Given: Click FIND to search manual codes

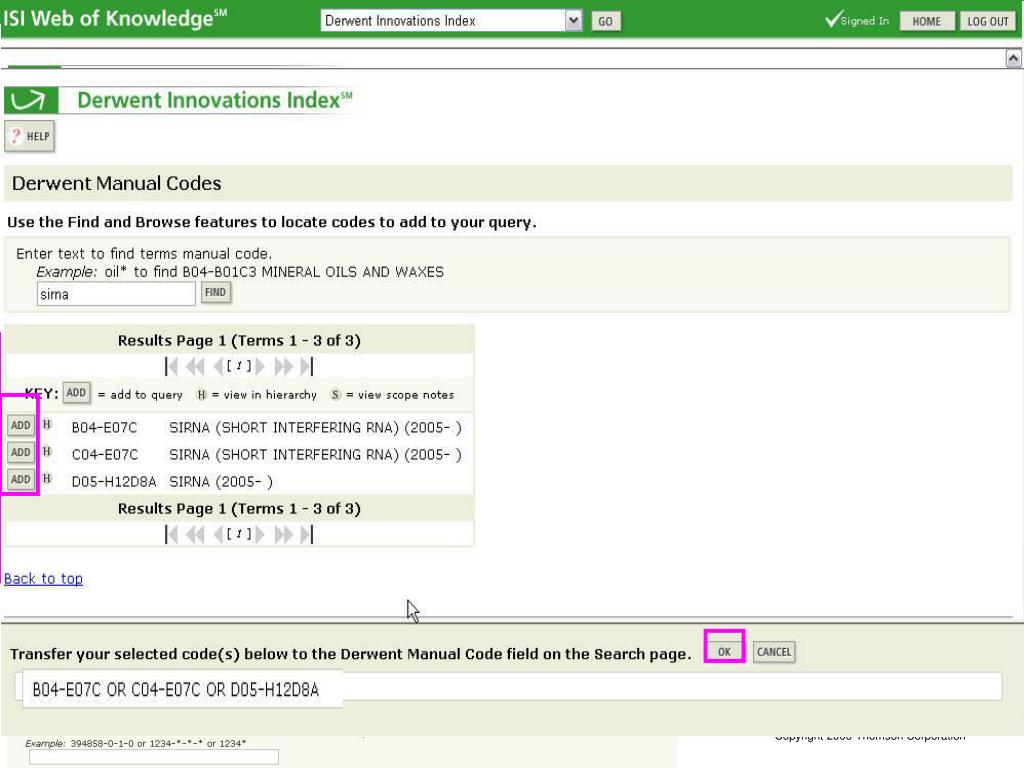Looking at the screenshot, I should (216, 292).
